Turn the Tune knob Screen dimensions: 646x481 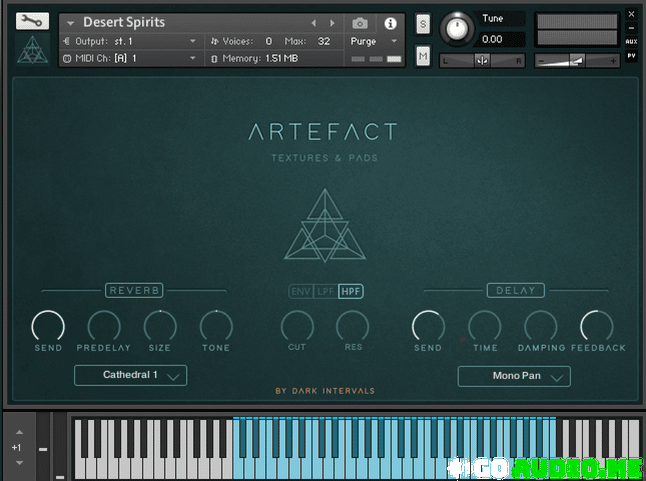click(x=457, y=28)
